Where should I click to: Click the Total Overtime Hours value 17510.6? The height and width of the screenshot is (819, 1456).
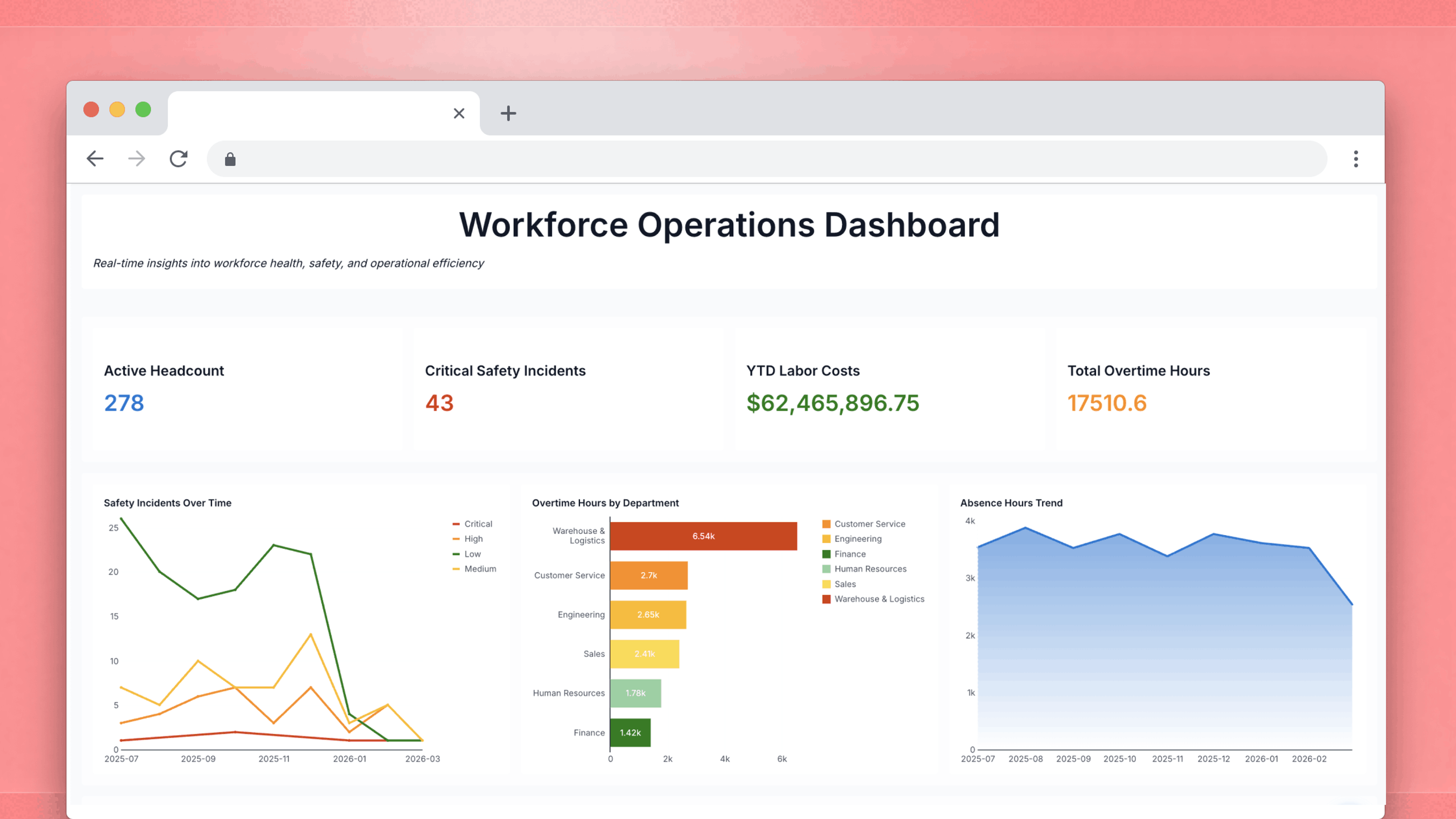(1107, 403)
